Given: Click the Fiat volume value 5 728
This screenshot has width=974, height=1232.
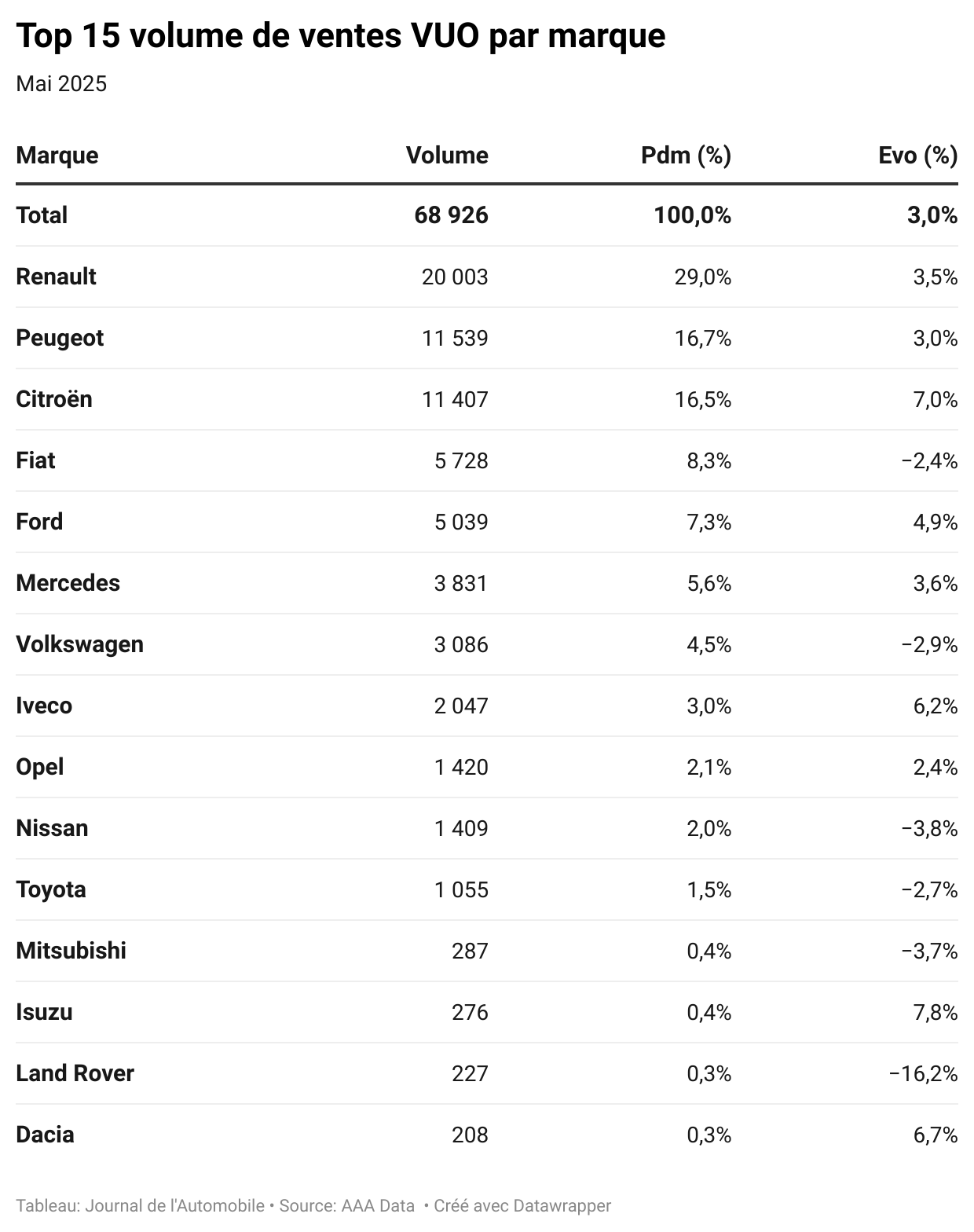Looking at the screenshot, I should 461,460.
